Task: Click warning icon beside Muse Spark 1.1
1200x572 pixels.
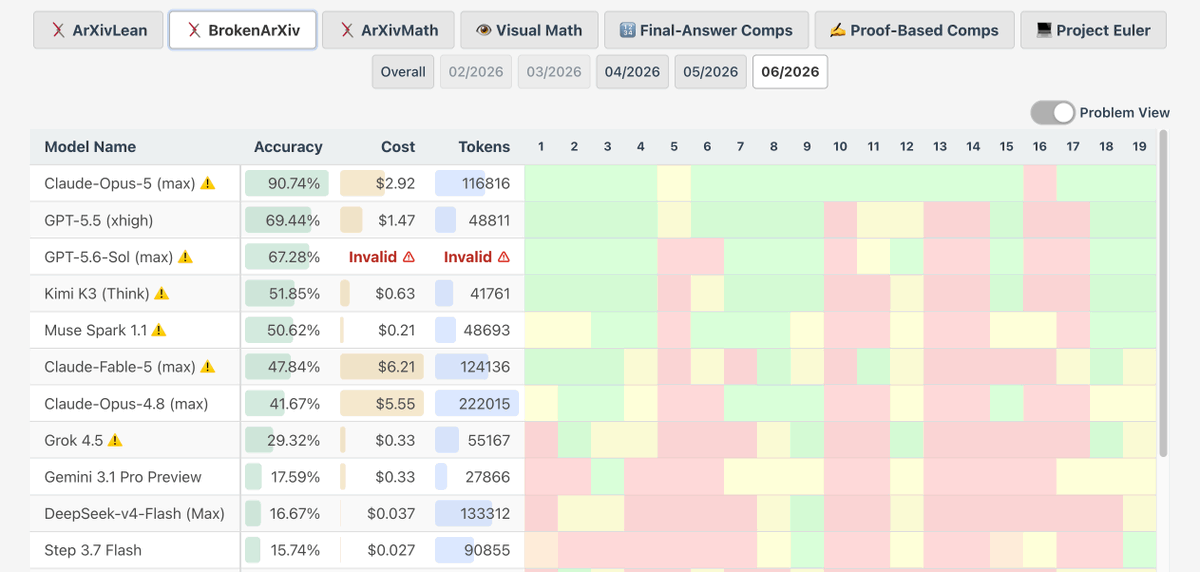Action: tap(158, 330)
